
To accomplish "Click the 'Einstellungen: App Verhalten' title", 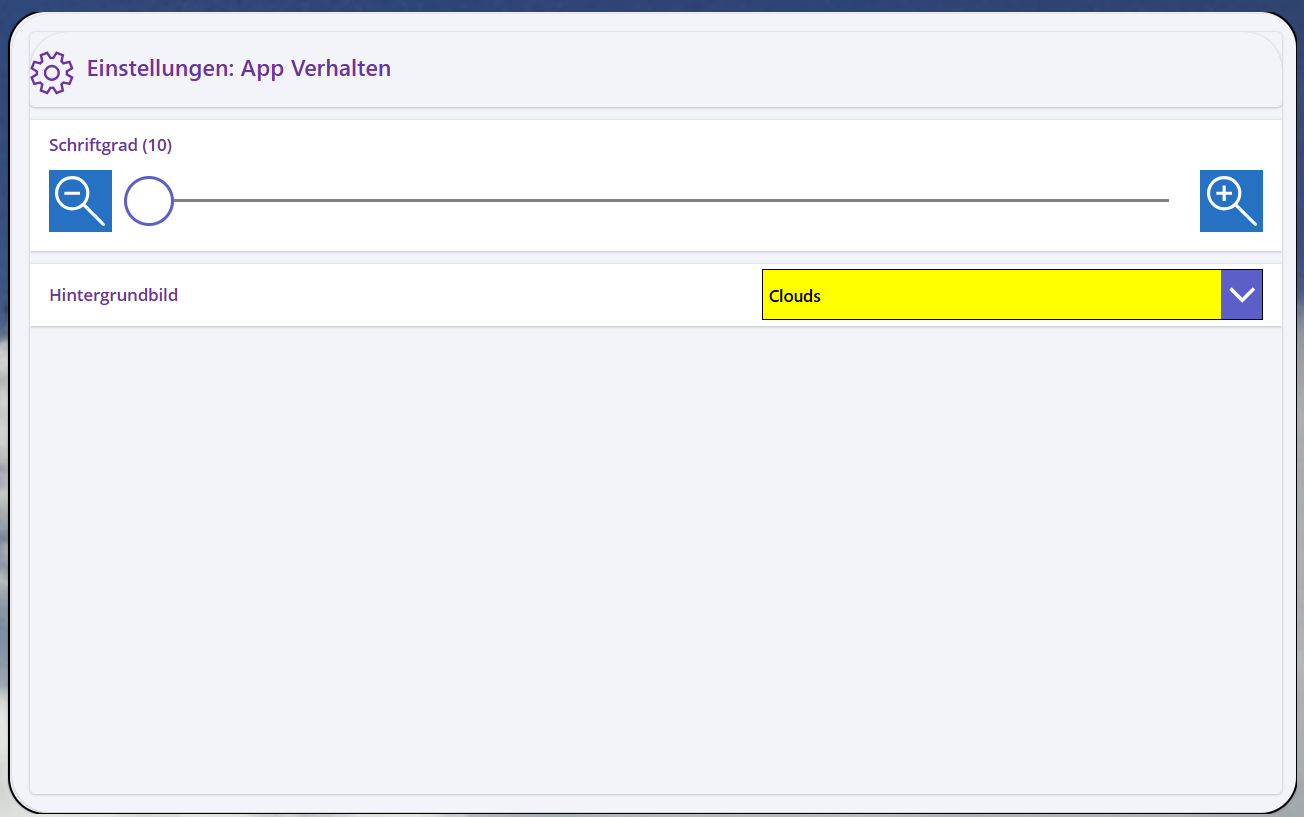I will 238,69.
